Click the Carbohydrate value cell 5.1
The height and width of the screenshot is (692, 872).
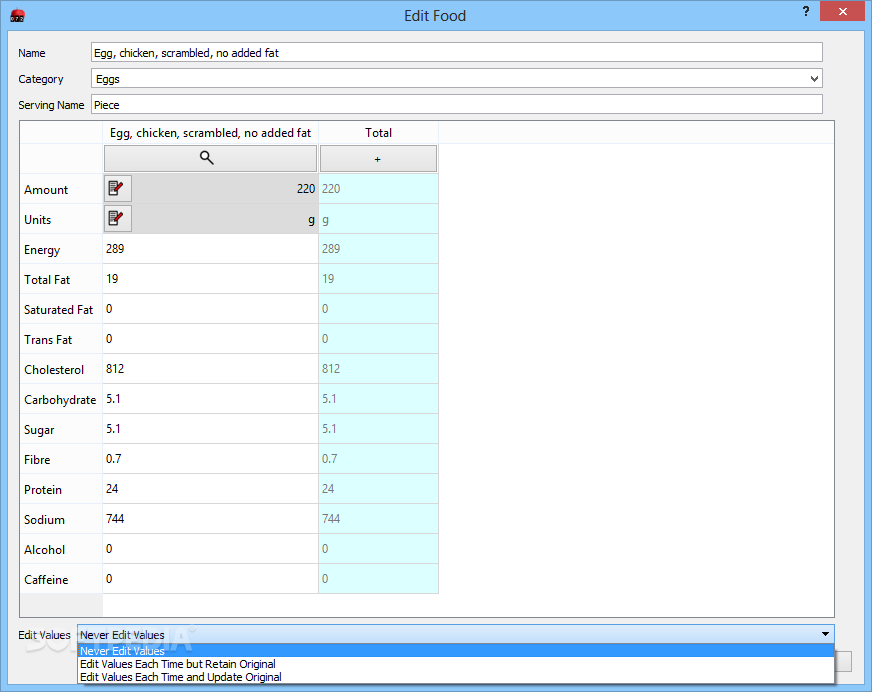[210, 399]
